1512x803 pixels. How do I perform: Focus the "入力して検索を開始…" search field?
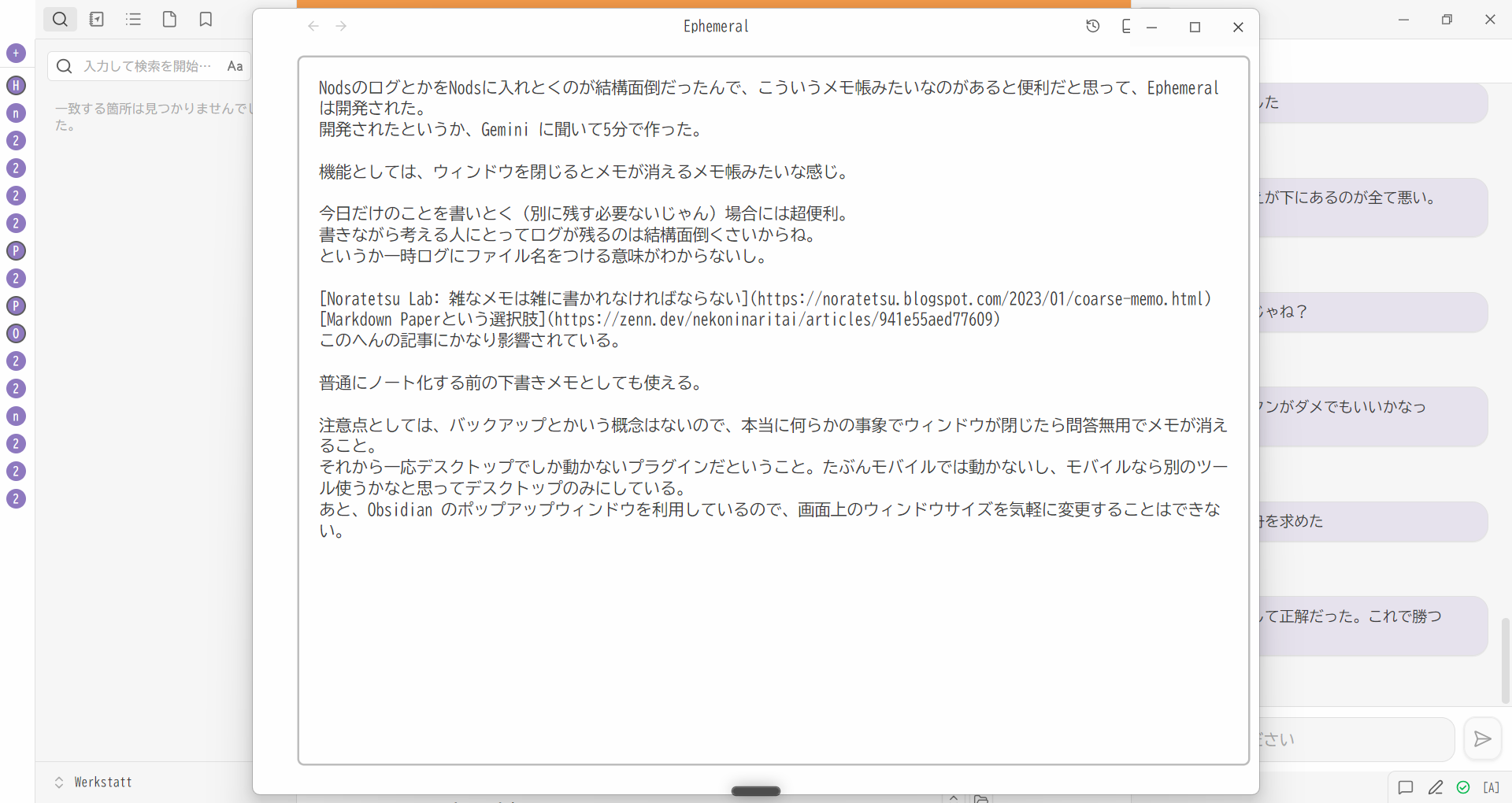(x=148, y=66)
